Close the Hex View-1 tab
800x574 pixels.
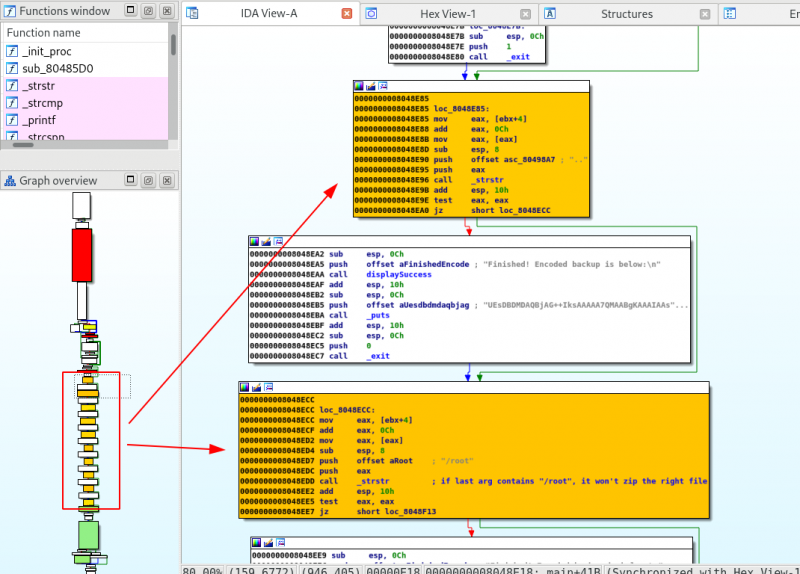click(x=526, y=14)
